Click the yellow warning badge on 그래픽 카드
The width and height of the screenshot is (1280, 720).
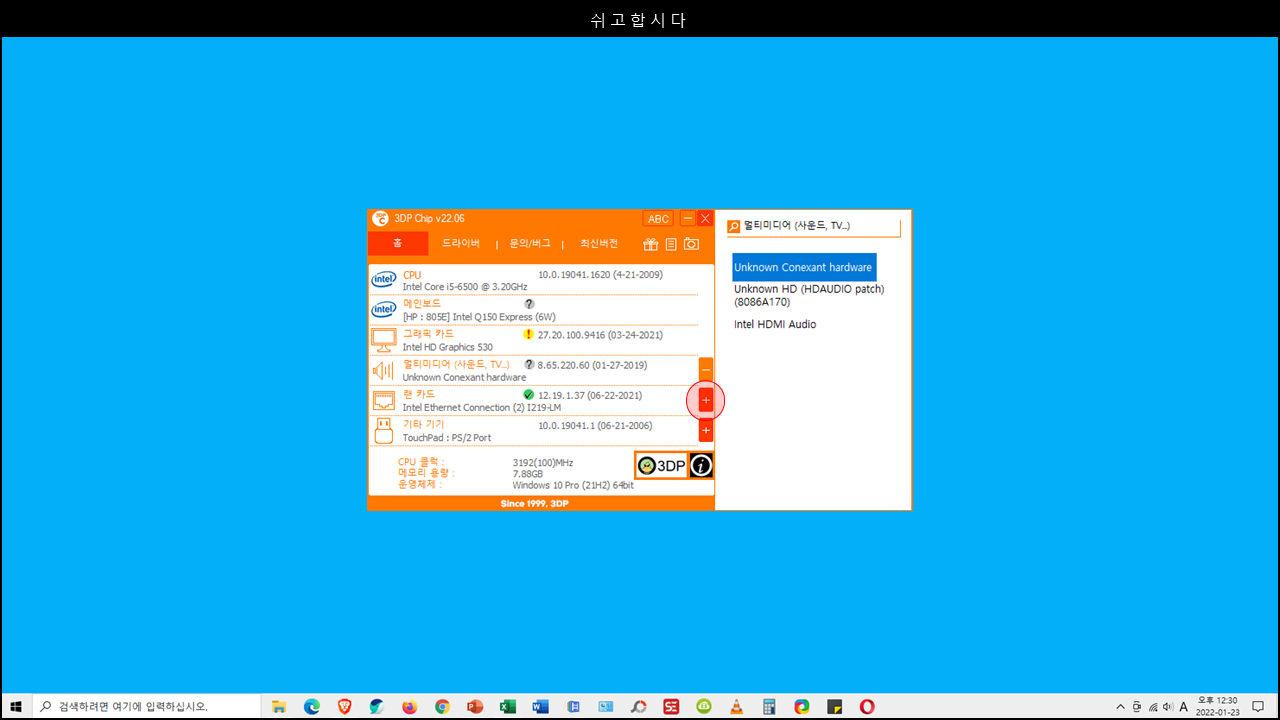coord(529,334)
